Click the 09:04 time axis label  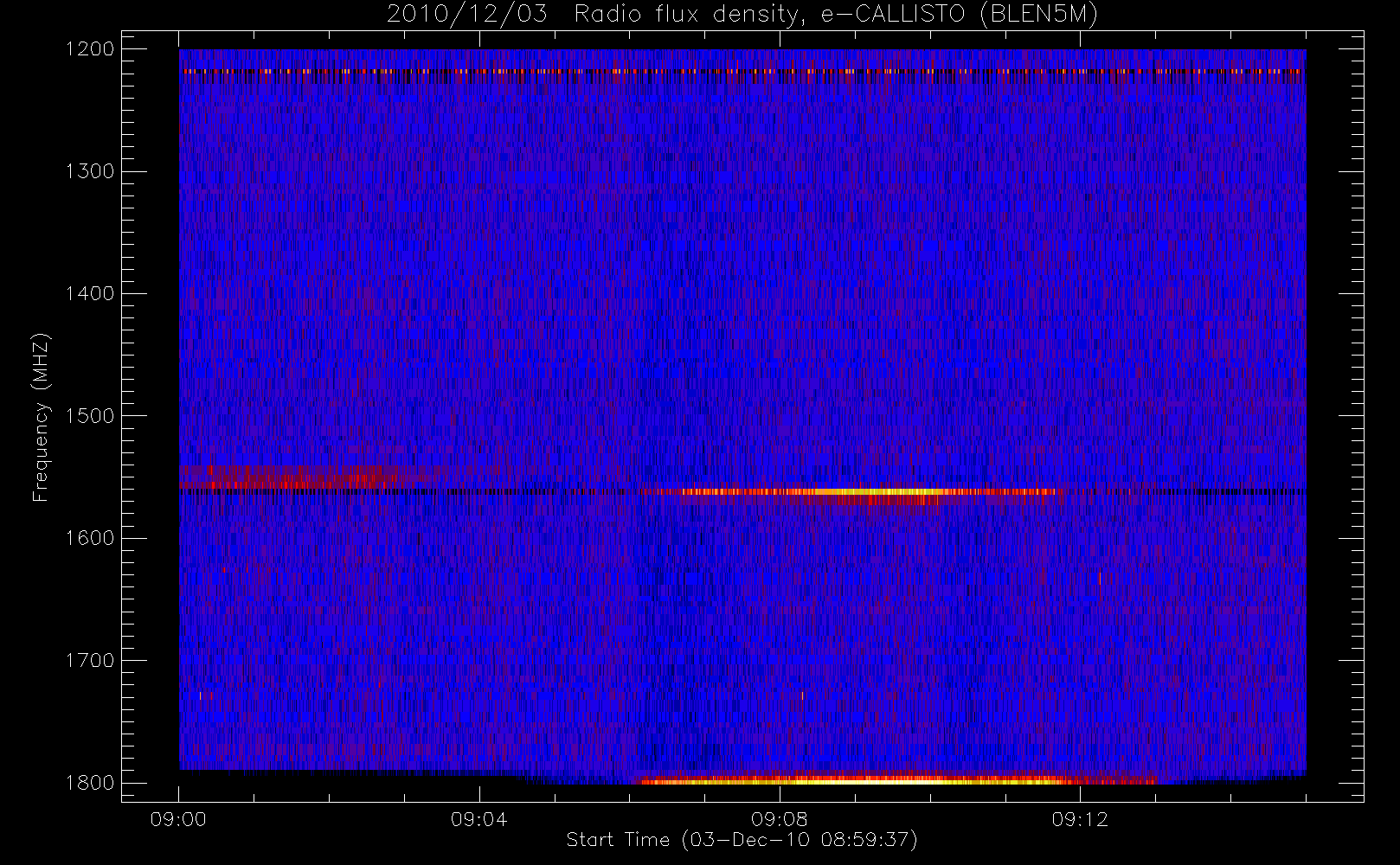pos(478,819)
